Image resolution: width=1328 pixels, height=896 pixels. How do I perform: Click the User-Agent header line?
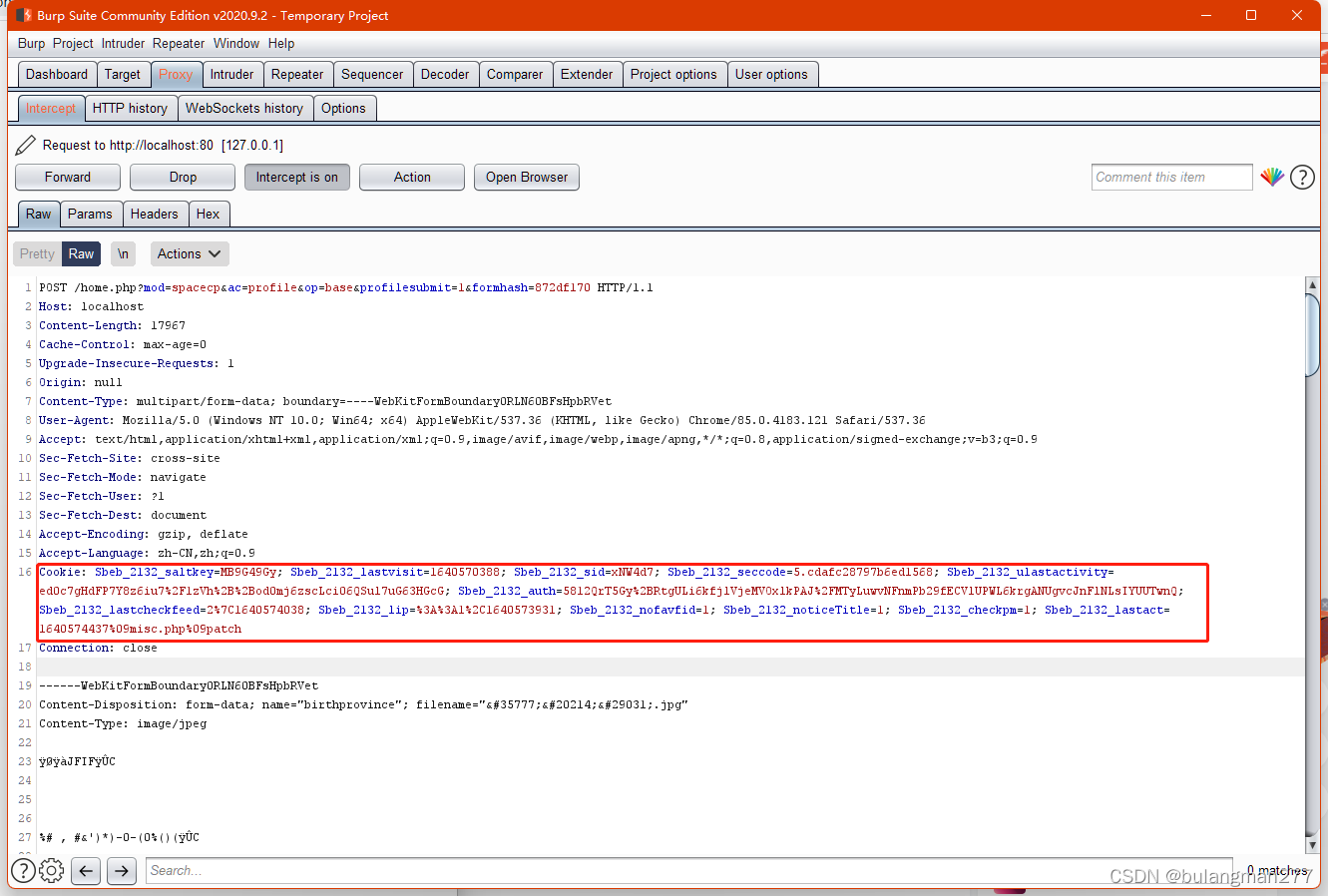pyautogui.click(x=482, y=420)
